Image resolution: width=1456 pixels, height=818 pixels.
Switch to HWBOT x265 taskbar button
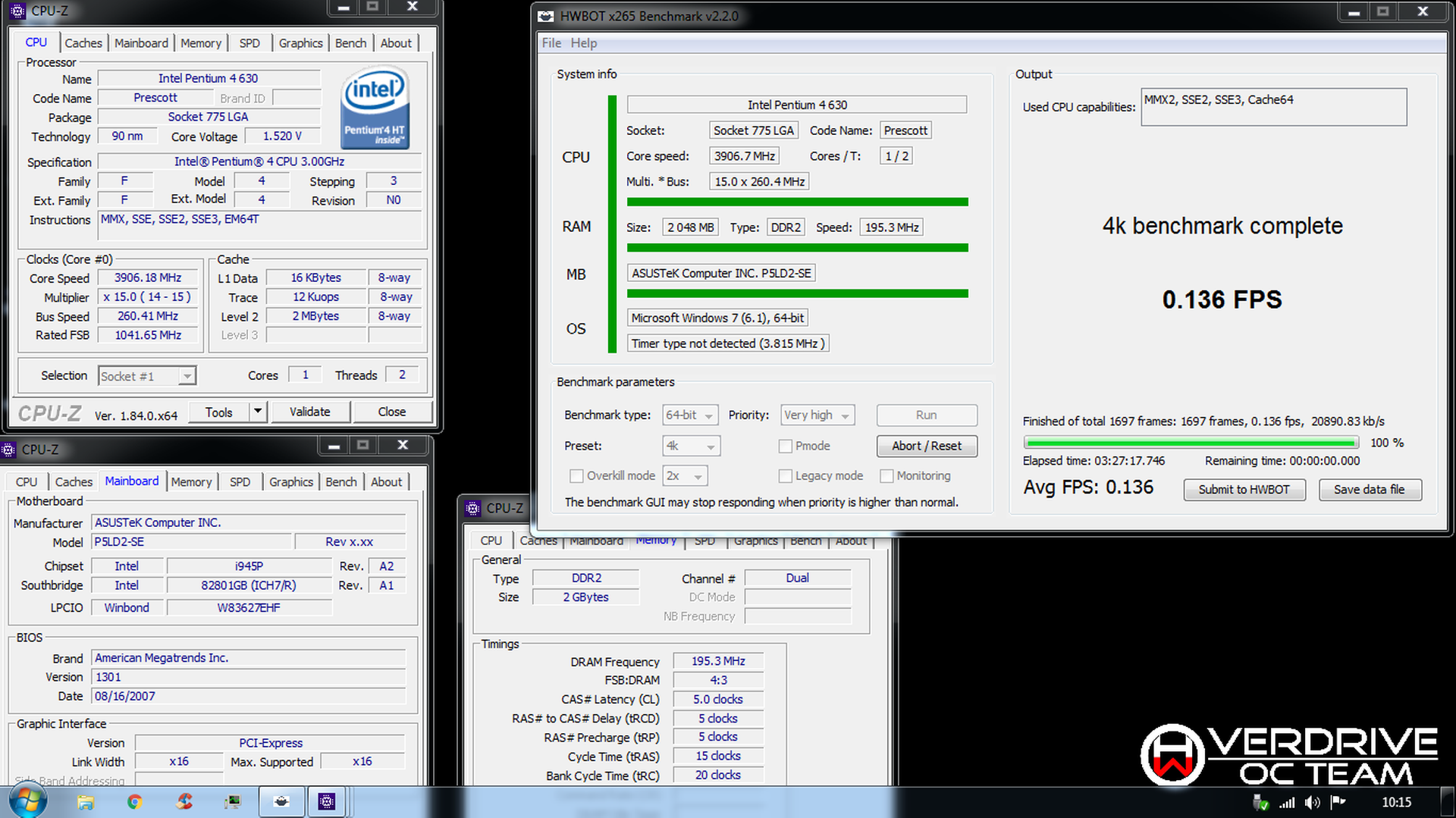pos(281,802)
